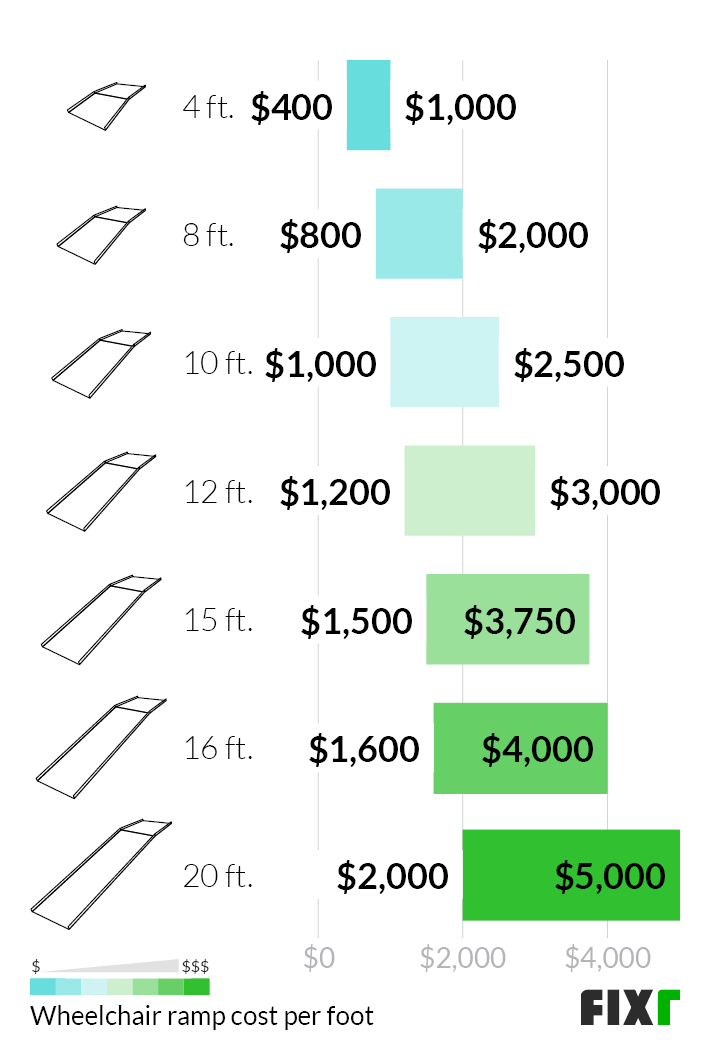Viewport: 710px width, 1040px height.
Task: Click the $3,750 label in 15 ft. bar
Action: [520, 621]
